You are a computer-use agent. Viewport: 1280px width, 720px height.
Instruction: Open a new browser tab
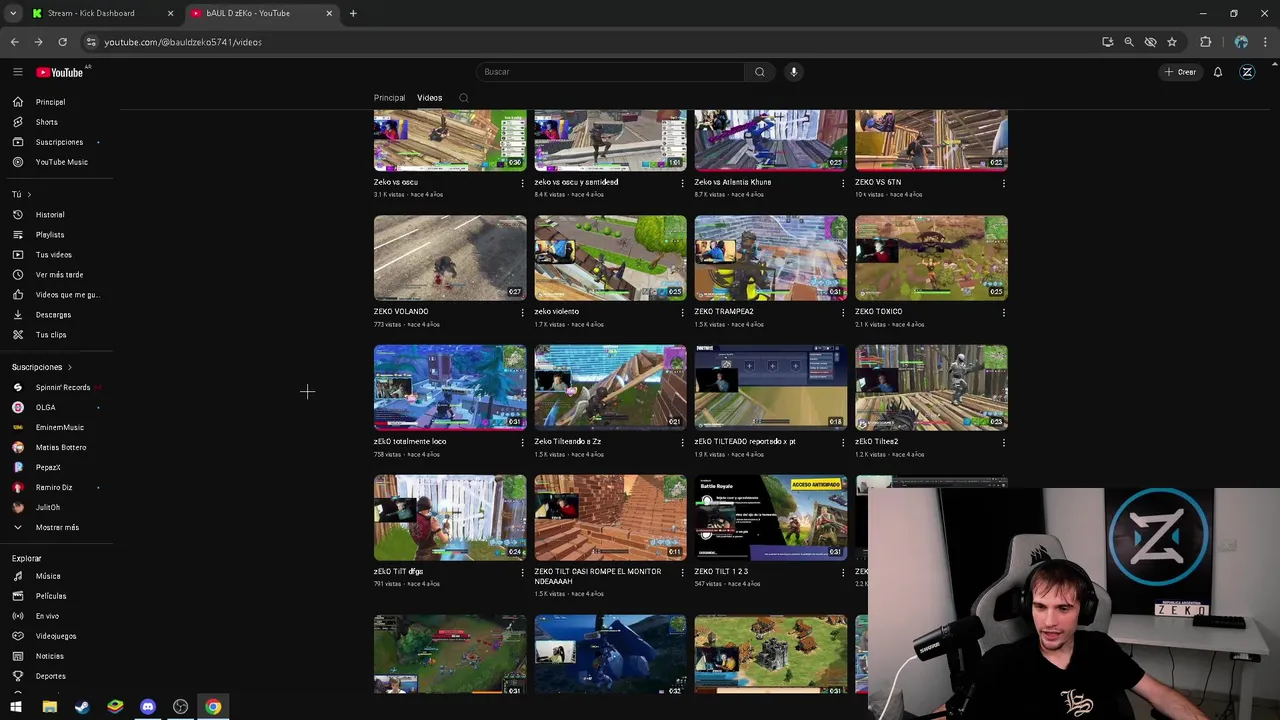(x=353, y=13)
